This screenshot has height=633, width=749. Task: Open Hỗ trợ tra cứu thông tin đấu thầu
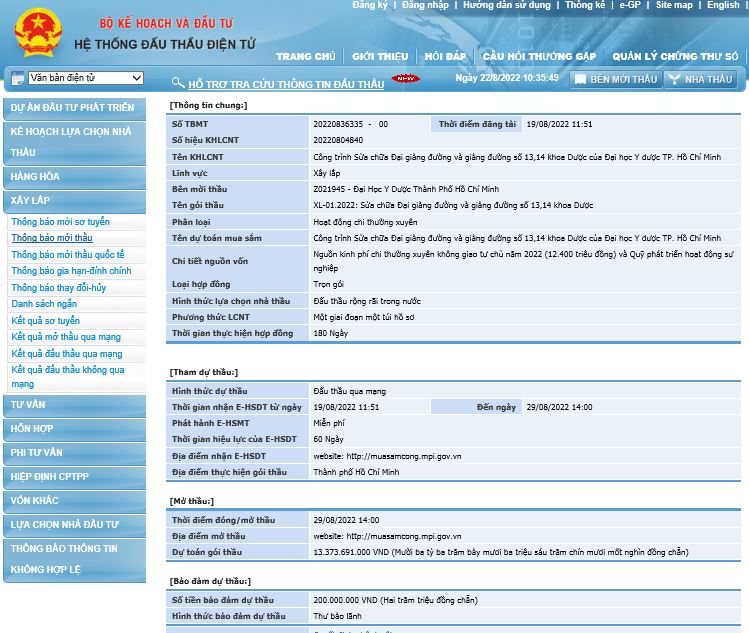[286, 85]
